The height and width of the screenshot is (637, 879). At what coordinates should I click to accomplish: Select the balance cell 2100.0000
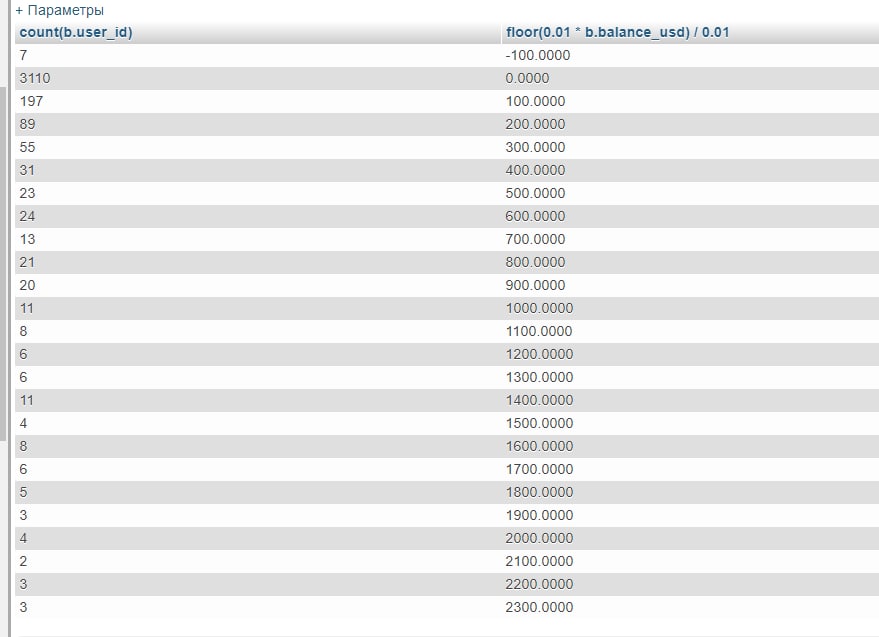[x=690, y=561]
